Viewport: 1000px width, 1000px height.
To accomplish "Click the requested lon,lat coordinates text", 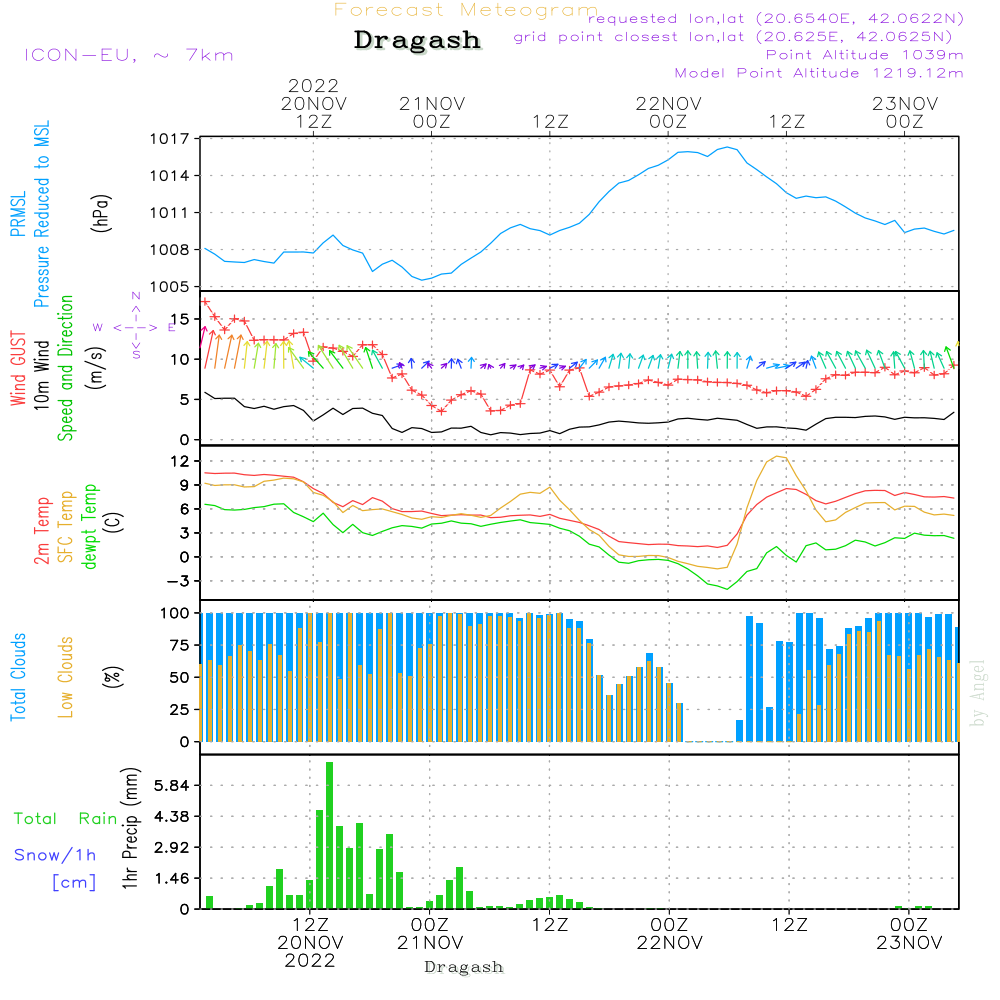I will tap(776, 19).
